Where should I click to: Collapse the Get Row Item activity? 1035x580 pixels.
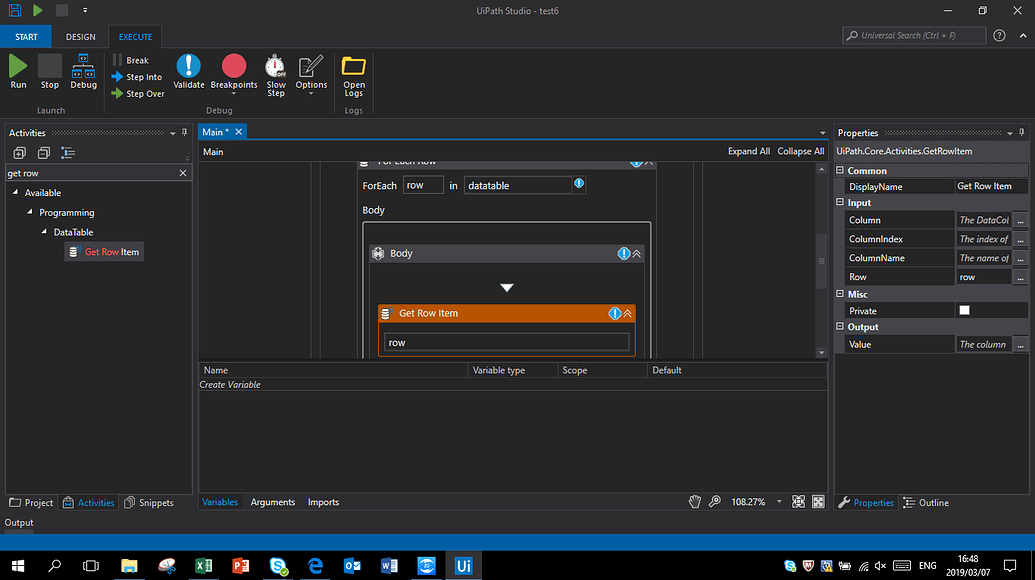tap(628, 313)
